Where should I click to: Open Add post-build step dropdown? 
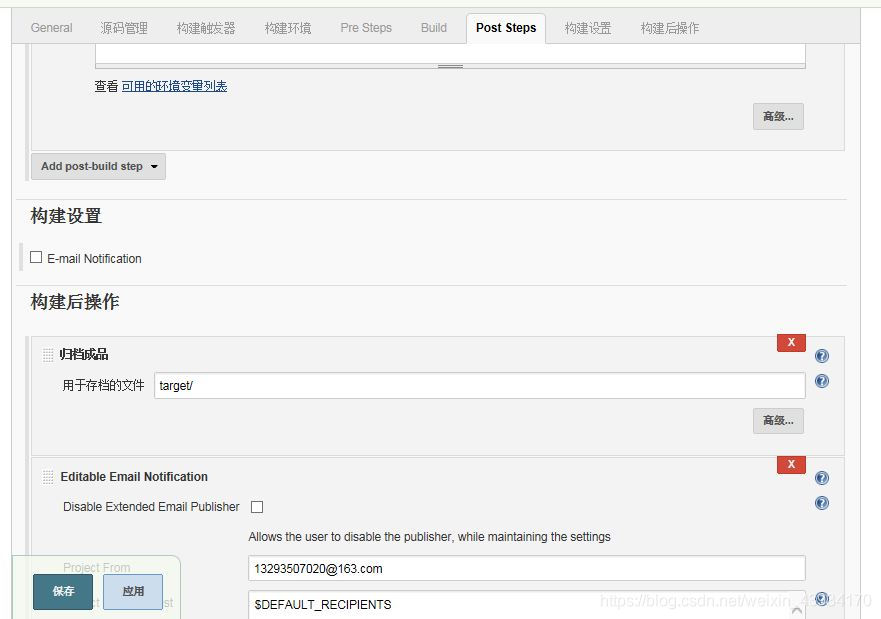(98, 166)
